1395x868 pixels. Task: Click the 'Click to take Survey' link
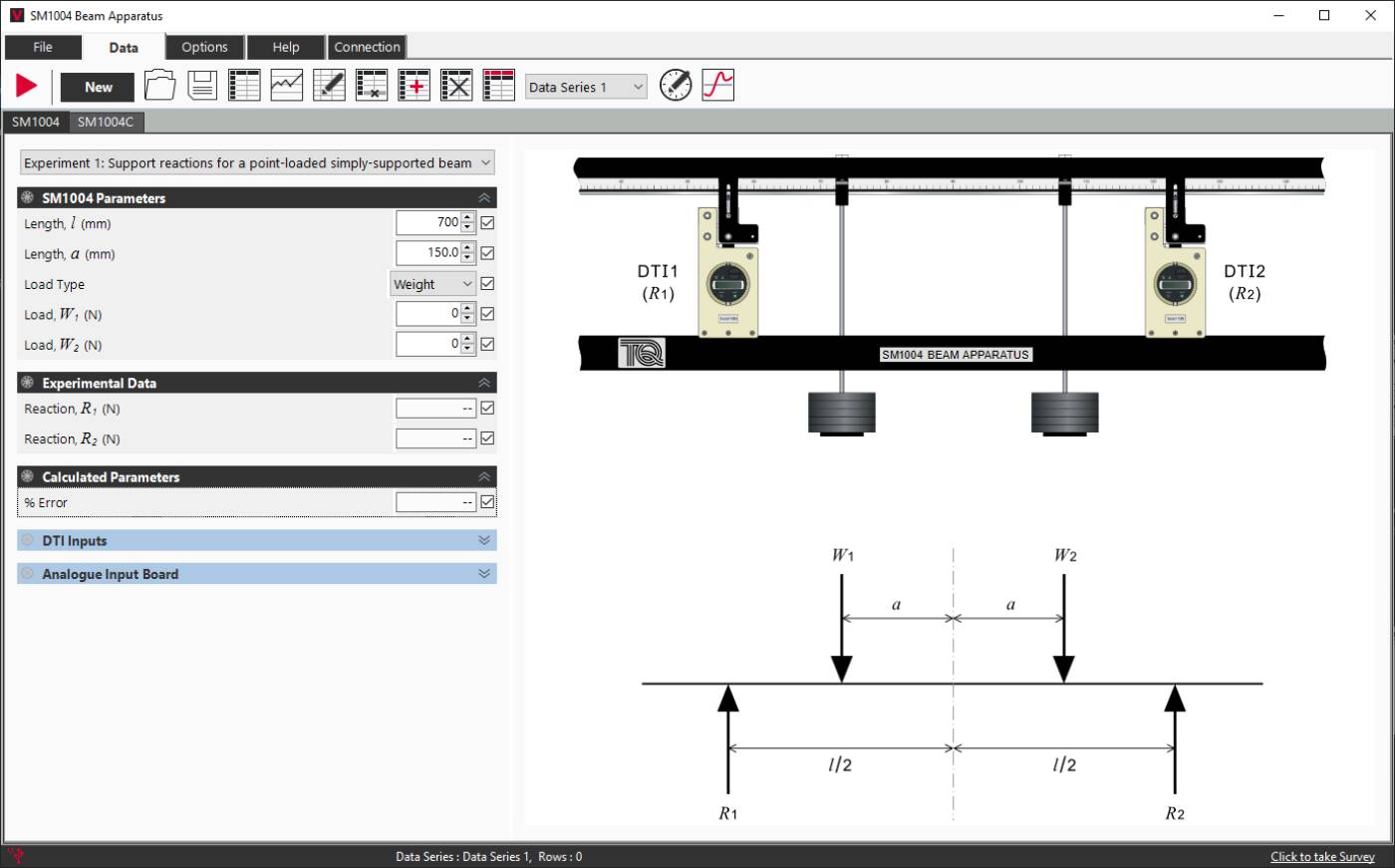1322,857
